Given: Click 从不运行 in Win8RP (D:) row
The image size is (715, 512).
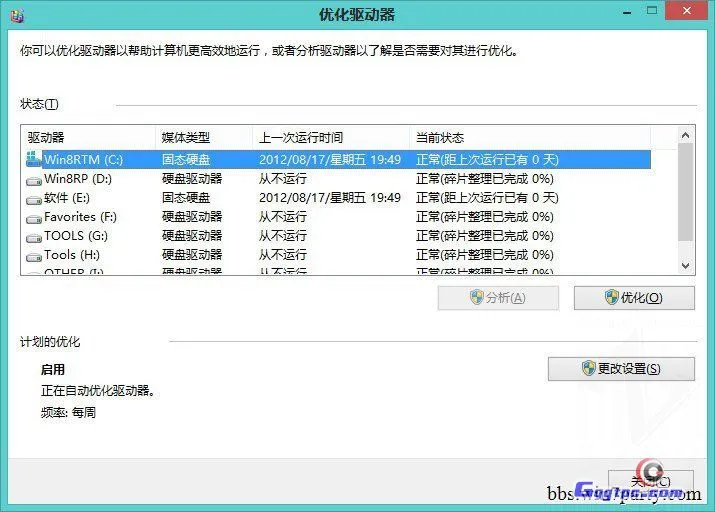Looking at the screenshot, I should point(283,179).
